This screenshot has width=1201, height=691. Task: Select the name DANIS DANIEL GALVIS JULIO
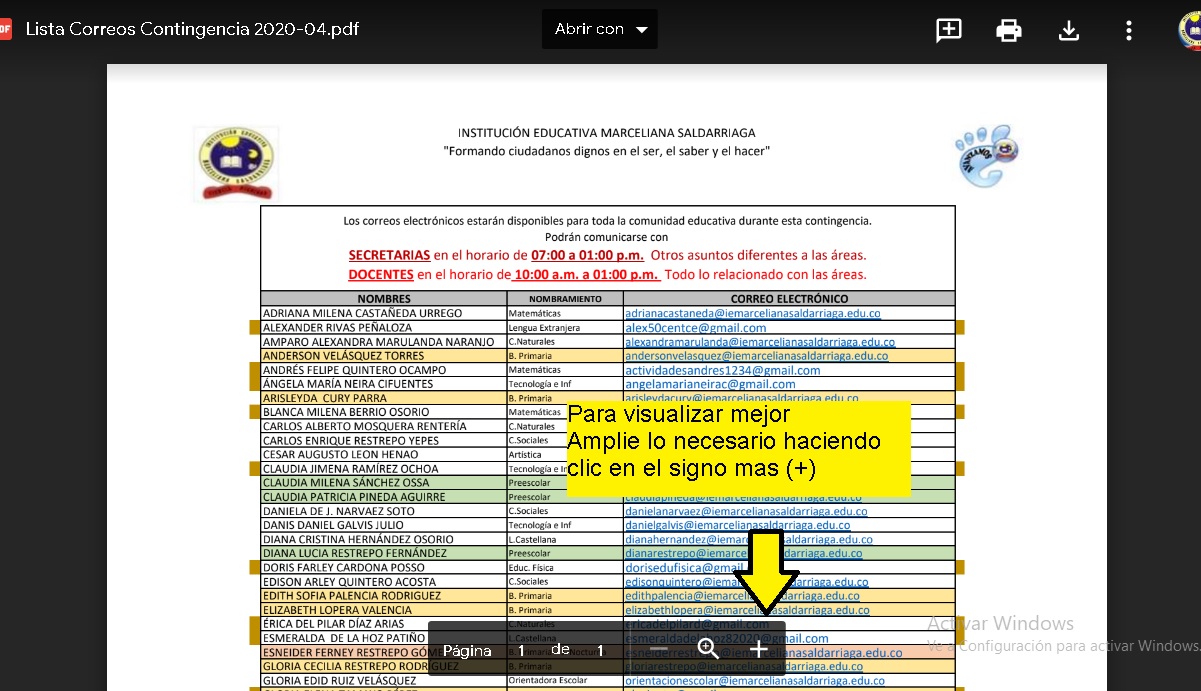tap(333, 525)
